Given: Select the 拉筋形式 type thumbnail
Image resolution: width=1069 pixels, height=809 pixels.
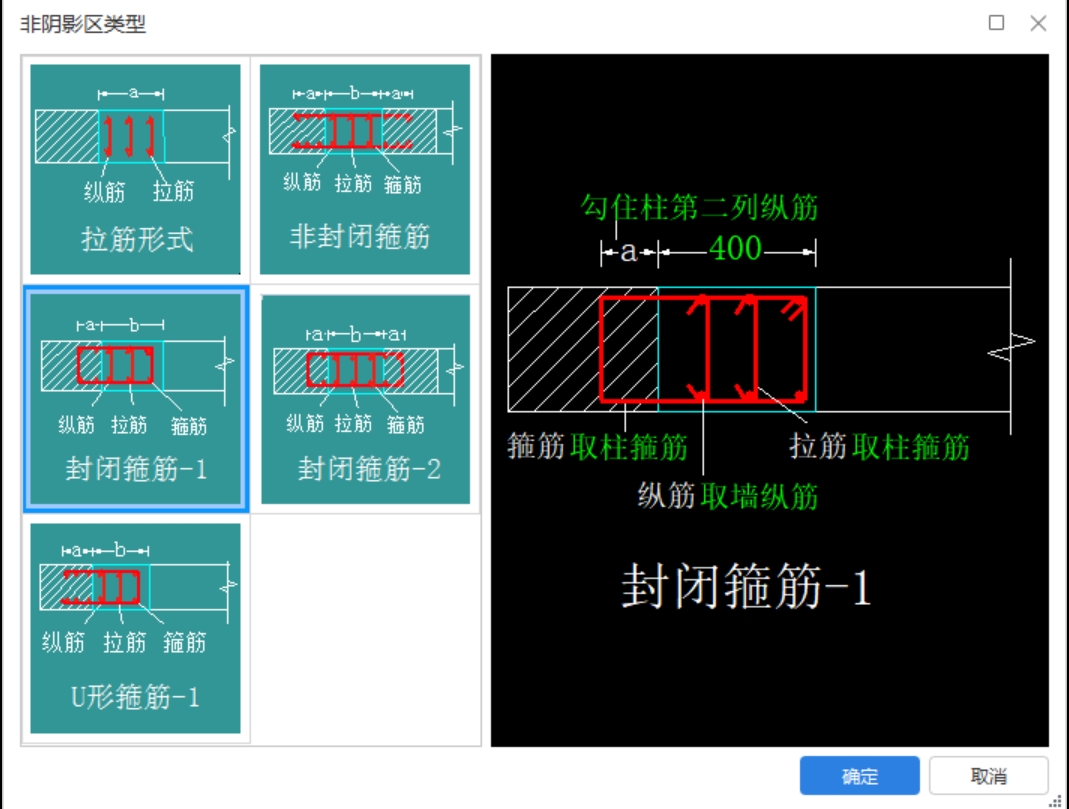Looking at the screenshot, I should (x=135, y=169).
